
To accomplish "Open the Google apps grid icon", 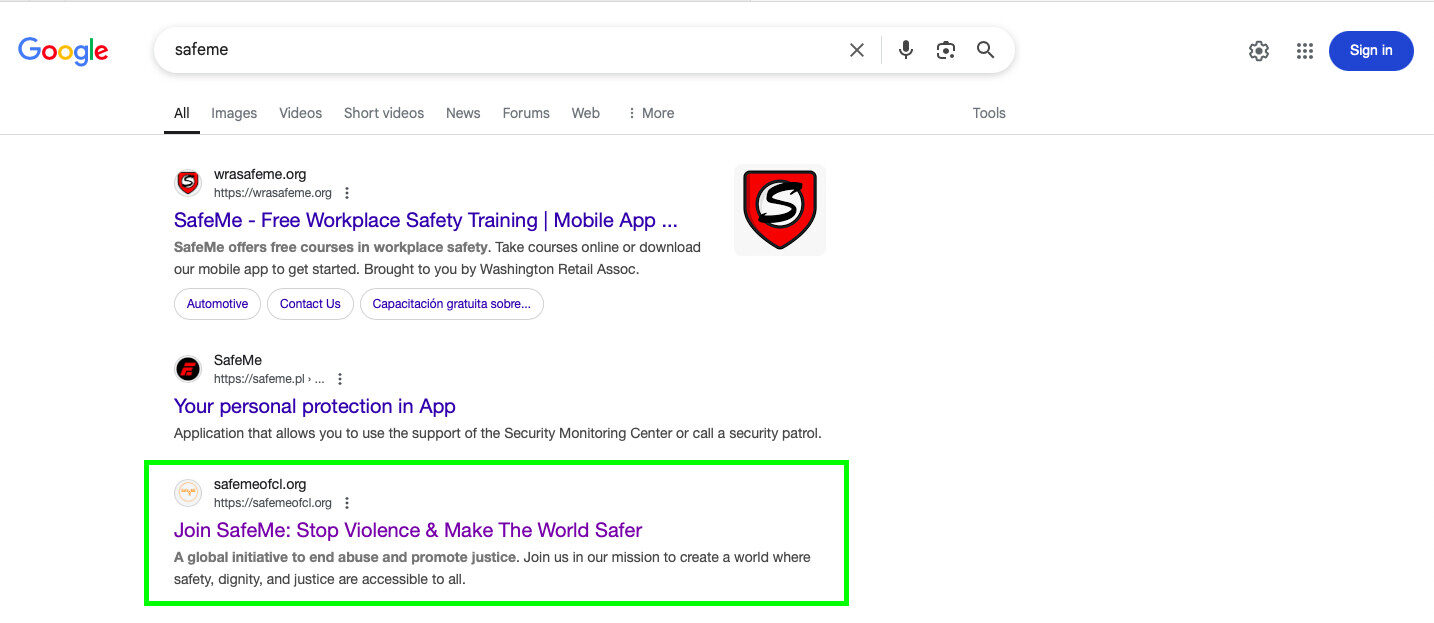I will click(x=1305, y=51).
